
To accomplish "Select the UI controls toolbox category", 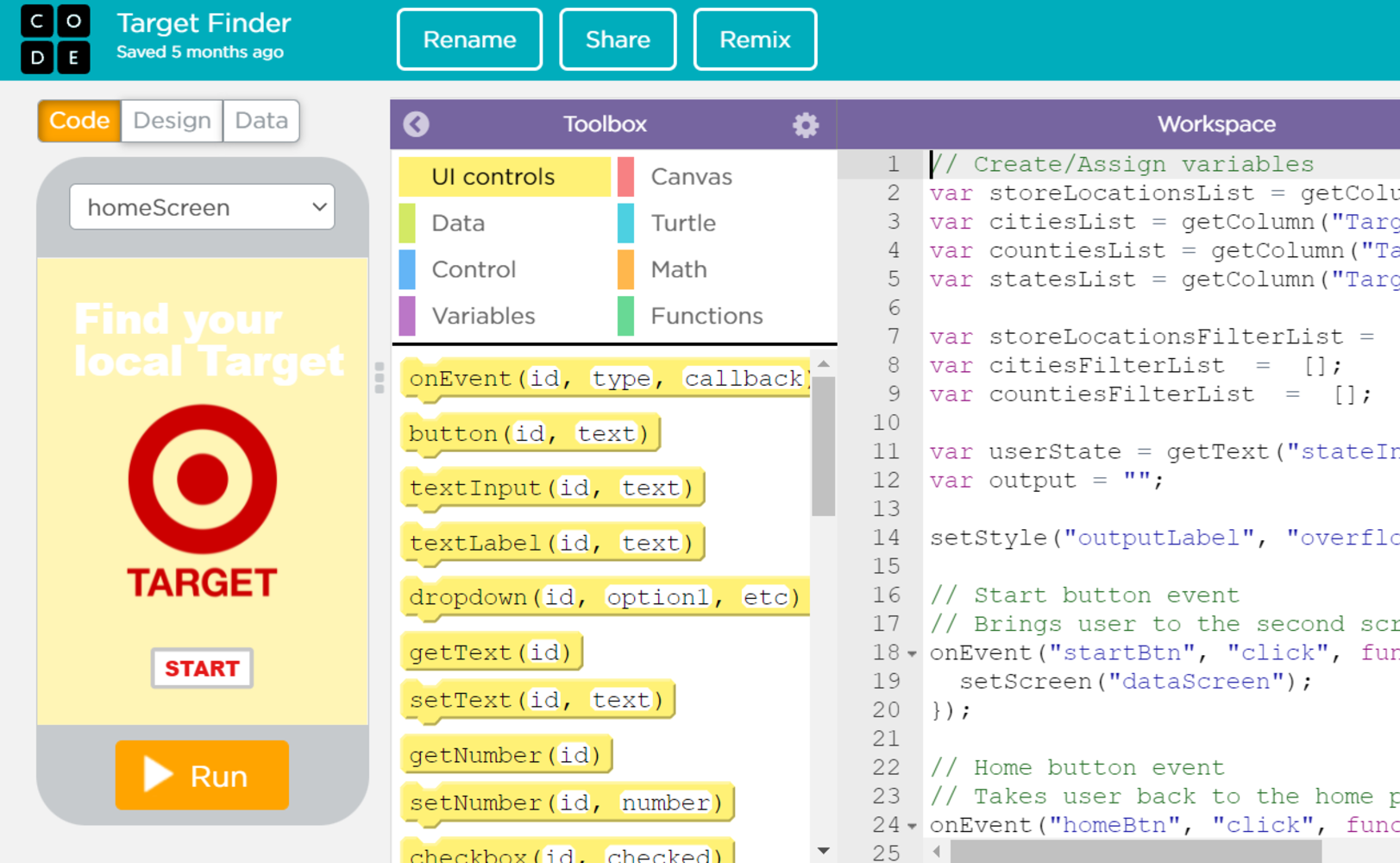I will click(x=505, y=177).
